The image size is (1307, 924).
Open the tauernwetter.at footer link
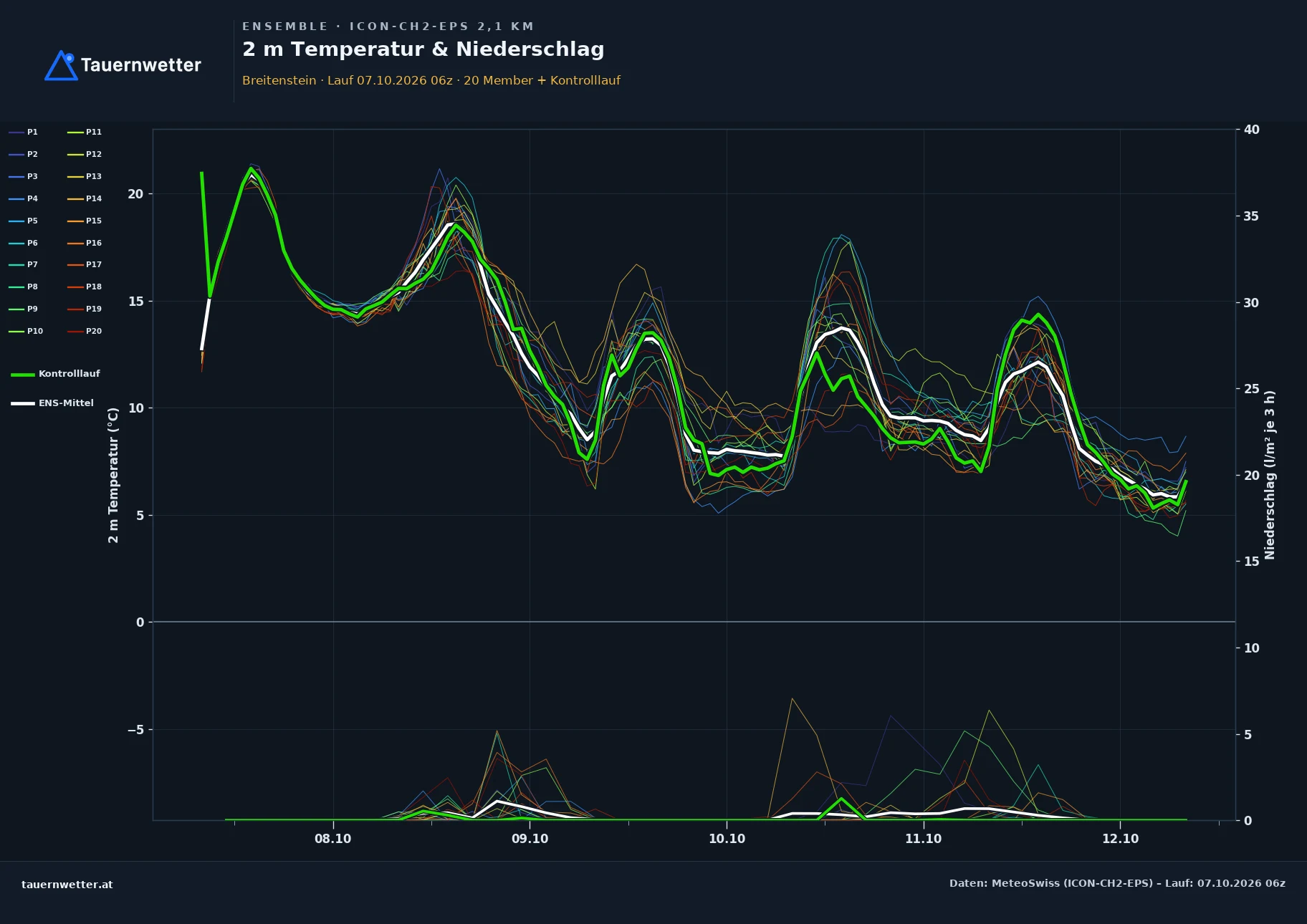pyautogui.click(x=67, y=885)
